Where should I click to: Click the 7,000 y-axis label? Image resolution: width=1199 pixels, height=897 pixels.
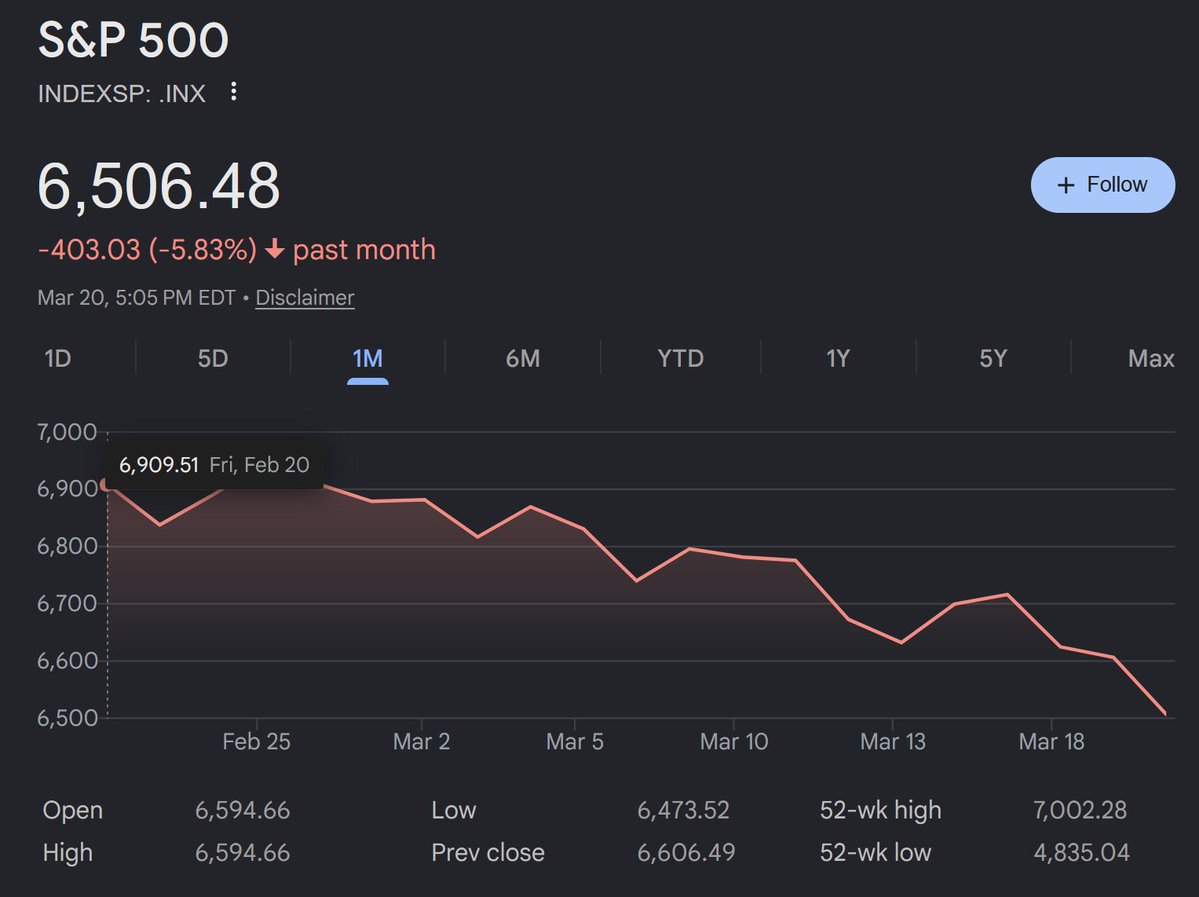click(x=67, y=432)
